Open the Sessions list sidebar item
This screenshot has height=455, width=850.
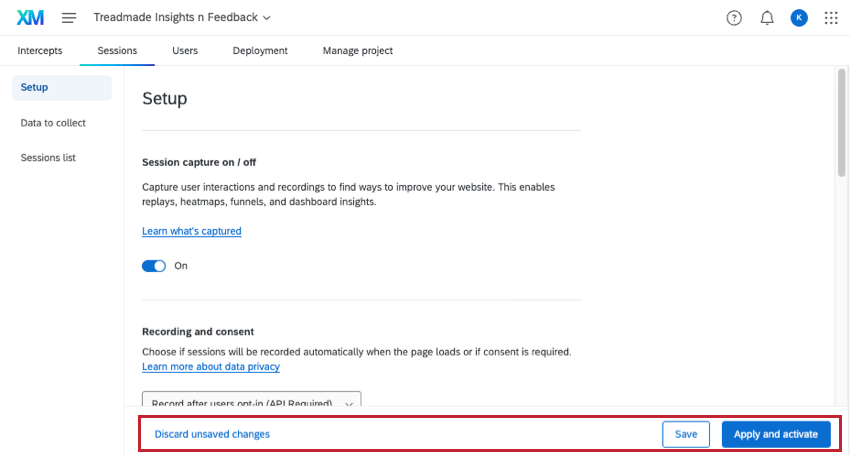click(x=48, y=158)
